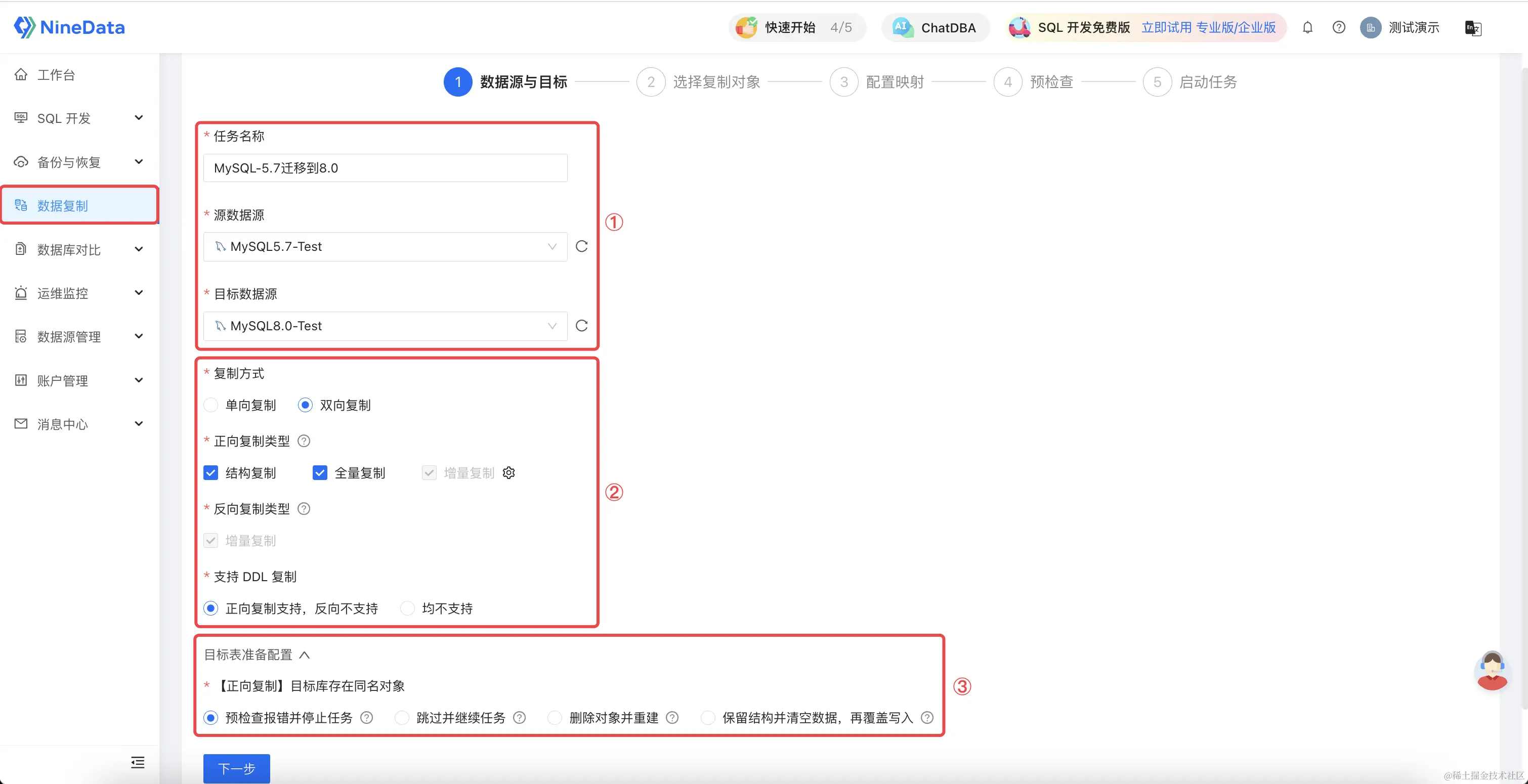The image size is (1528, 784).
Task: Click the NineData logo
Action: click(69, 27)
